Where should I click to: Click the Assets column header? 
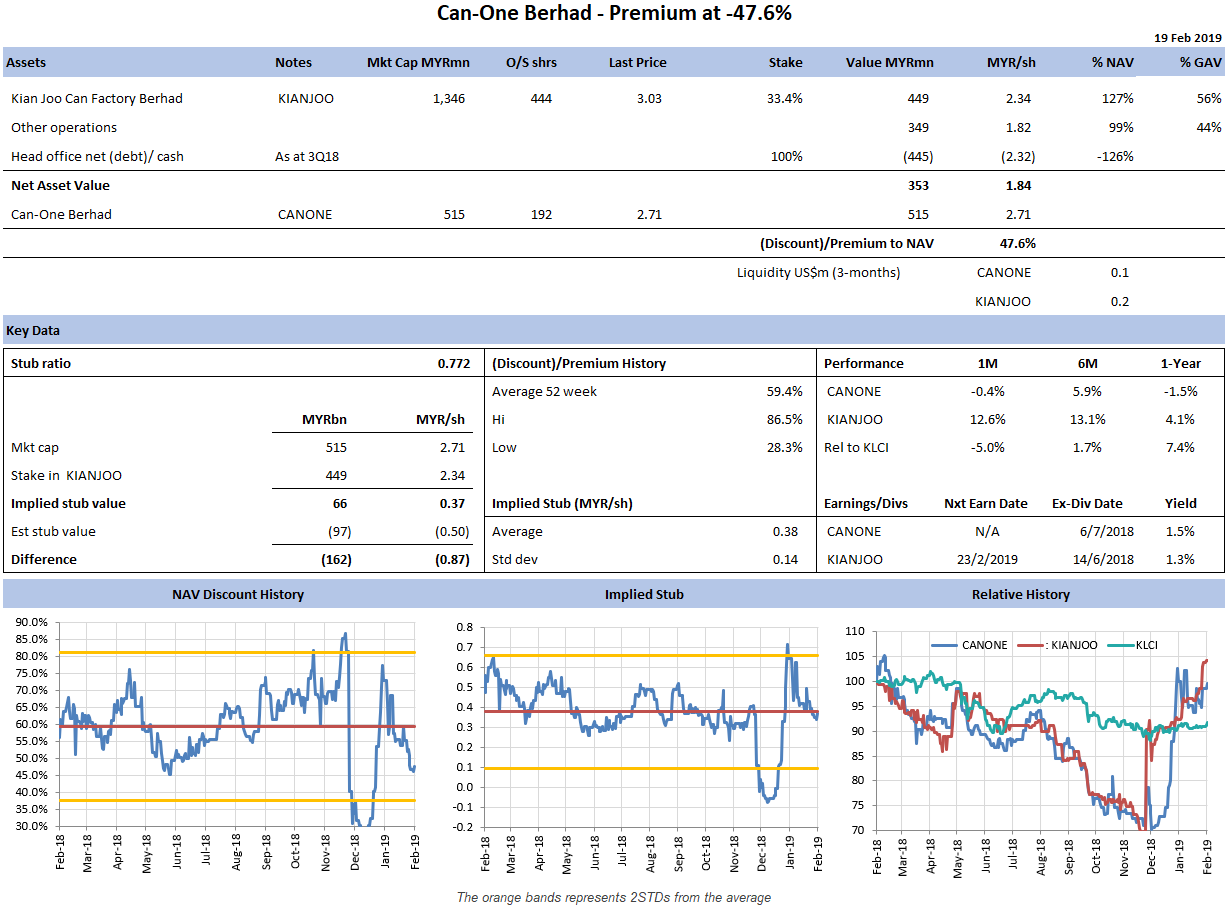(26, 62)
